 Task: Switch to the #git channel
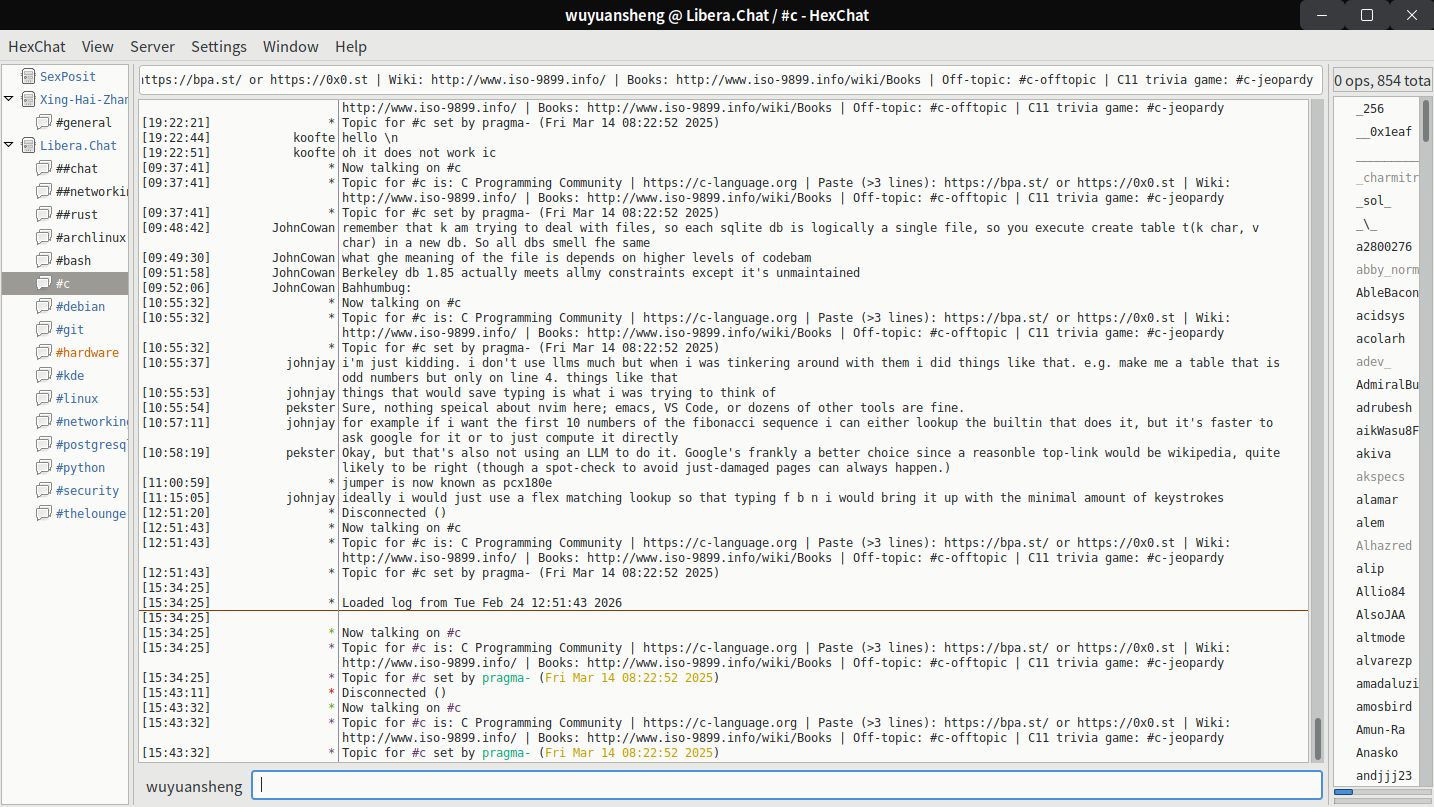70,329
